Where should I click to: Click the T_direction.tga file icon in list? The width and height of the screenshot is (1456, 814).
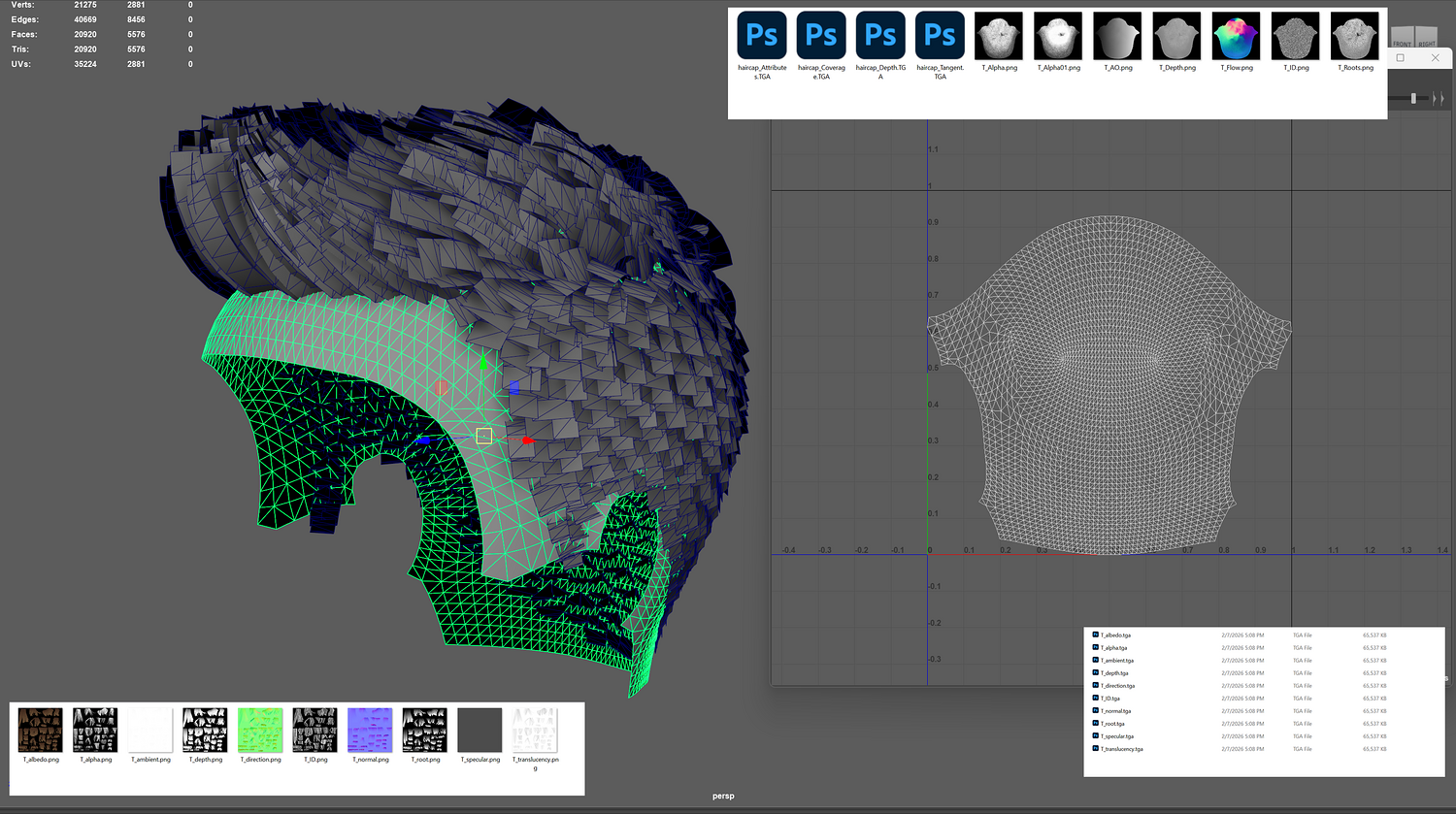click(1096, 686)
